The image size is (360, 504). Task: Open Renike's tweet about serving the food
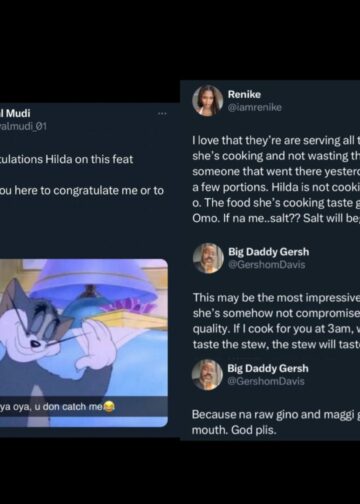[x=276, y=179]
